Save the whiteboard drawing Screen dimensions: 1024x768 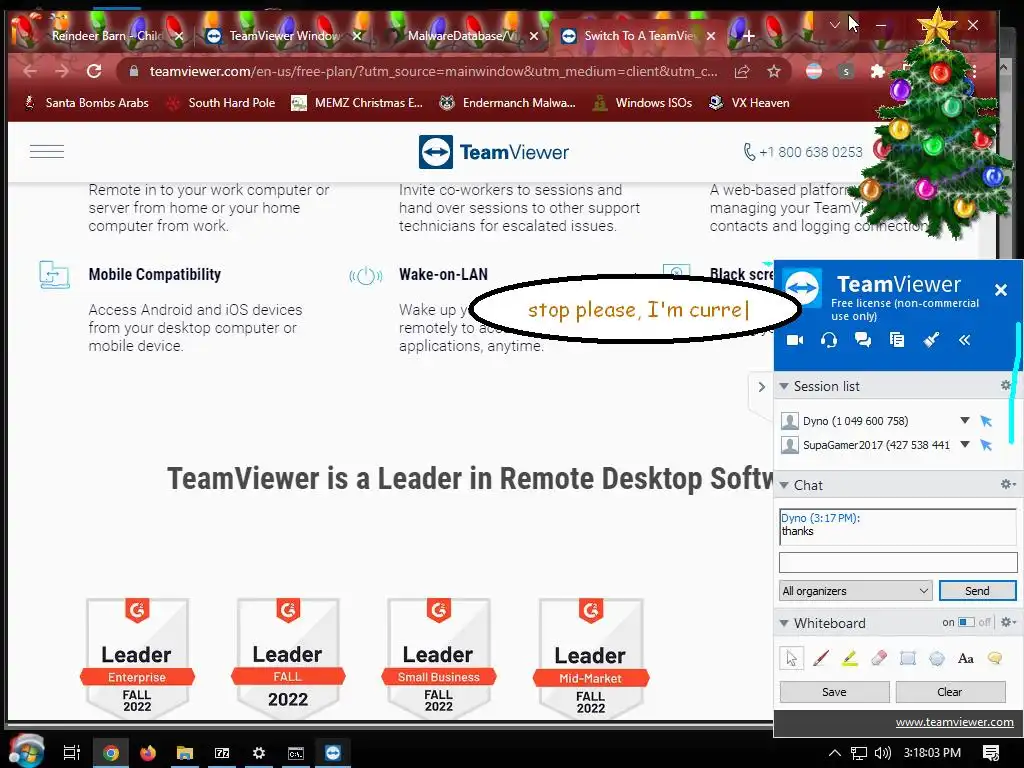coord(835,692)
